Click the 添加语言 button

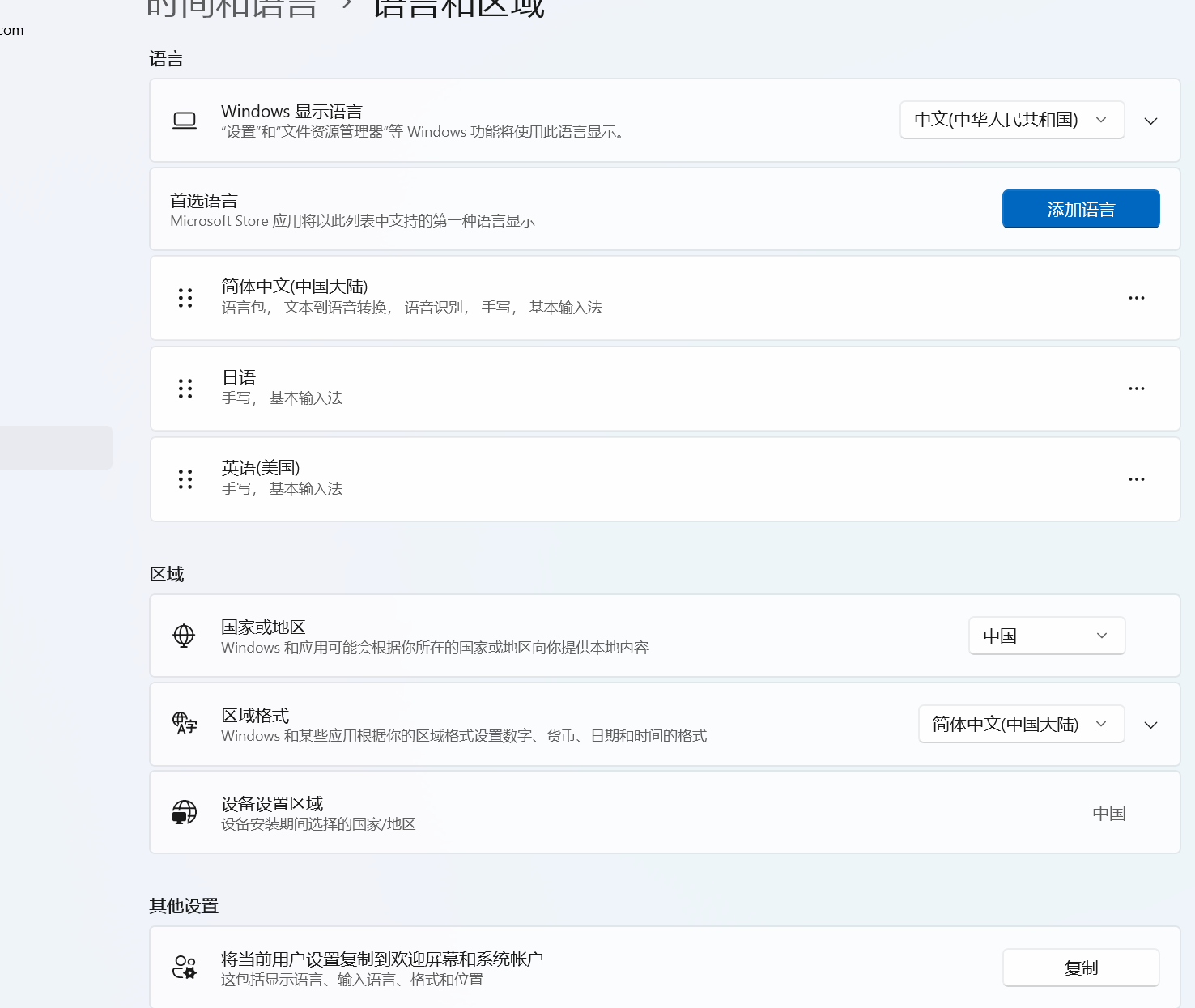point(1080,209)
